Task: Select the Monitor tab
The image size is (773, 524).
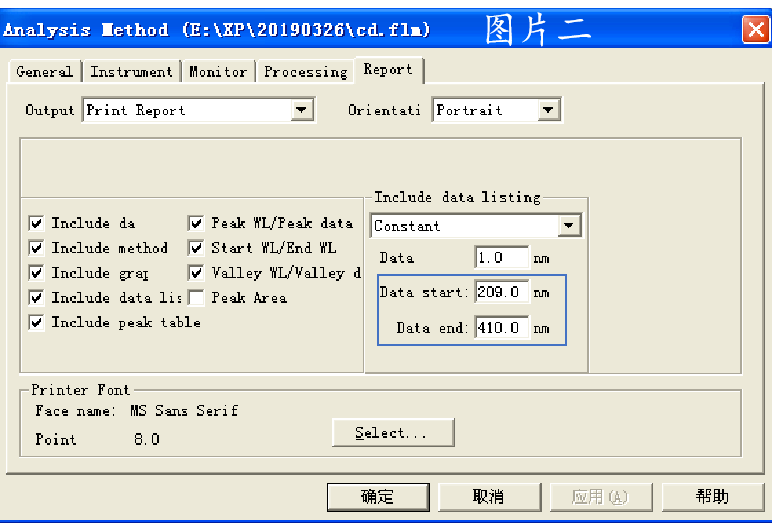Action: point(218,71)
